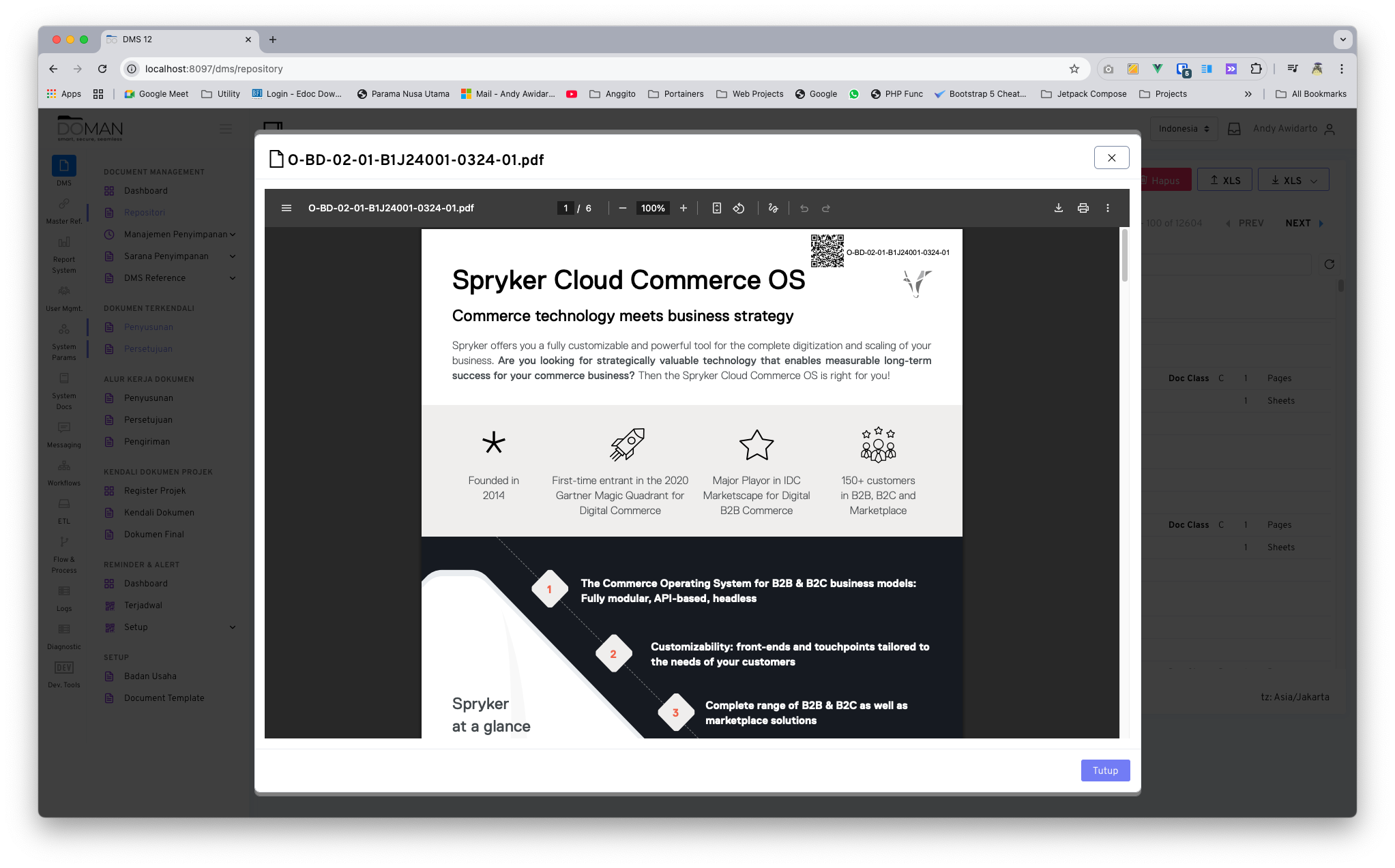
Task: Select the Workflows sidebar icon
Action: pyautogui.click(x=63, y=466)
